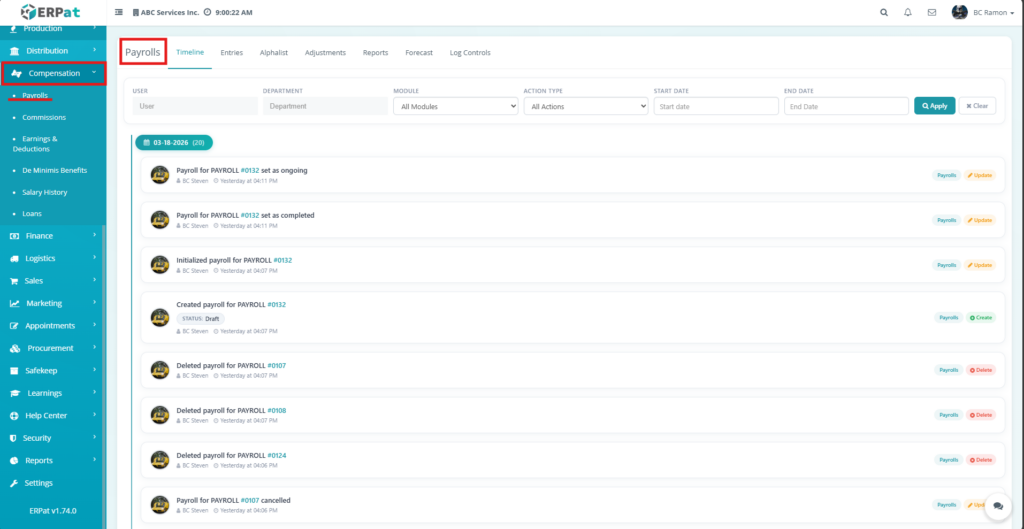The width and height of the screenshot is (1024, 529).
Task: Open Salary History in the sidebar
Action: [x=45, y=192]
